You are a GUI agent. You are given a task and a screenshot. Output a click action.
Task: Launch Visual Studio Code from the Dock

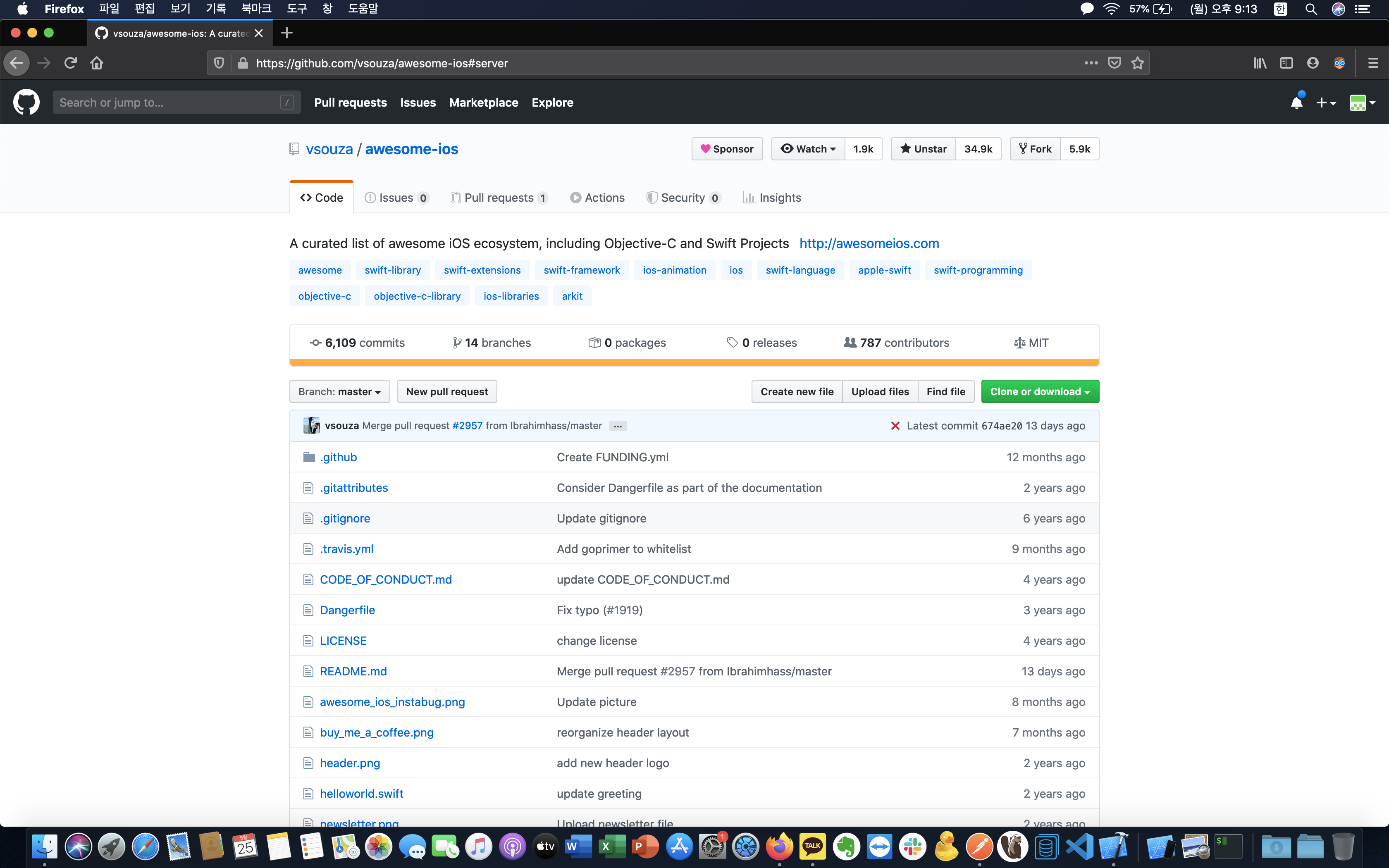click(x=1080, y=846)
